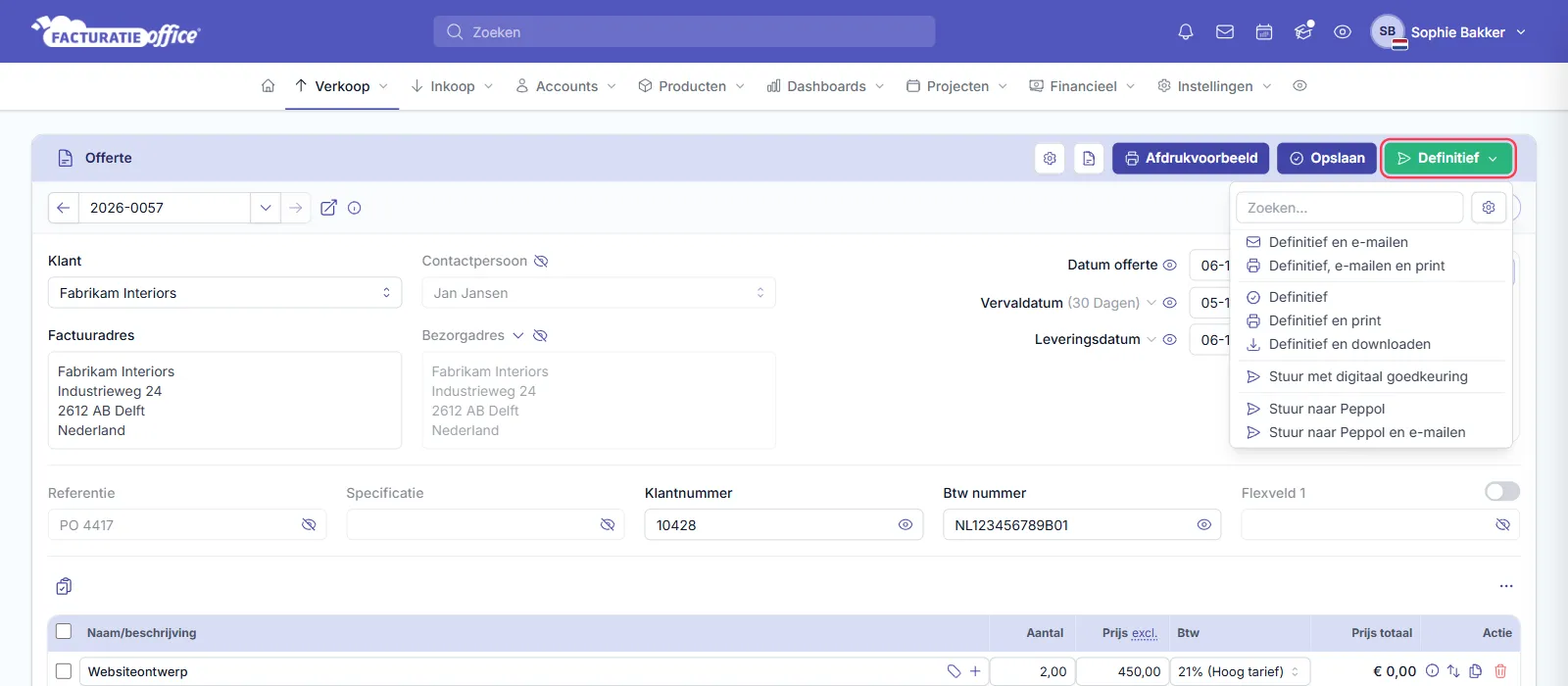Toggle visibility eye in Referentie field
Image resolution: width=1568 pixels, height=686 pixels.
(x=309, y=525)
